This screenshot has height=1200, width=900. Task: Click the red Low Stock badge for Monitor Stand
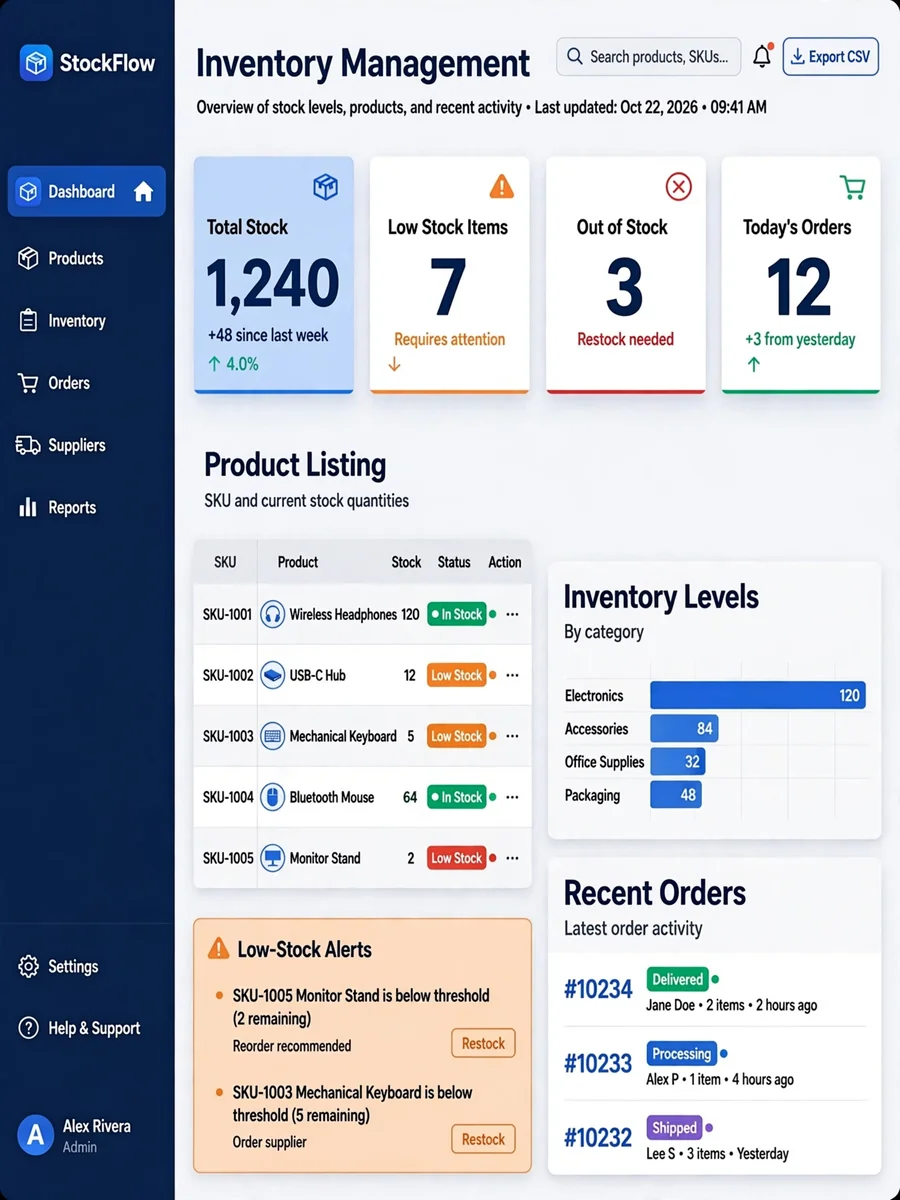456,858
